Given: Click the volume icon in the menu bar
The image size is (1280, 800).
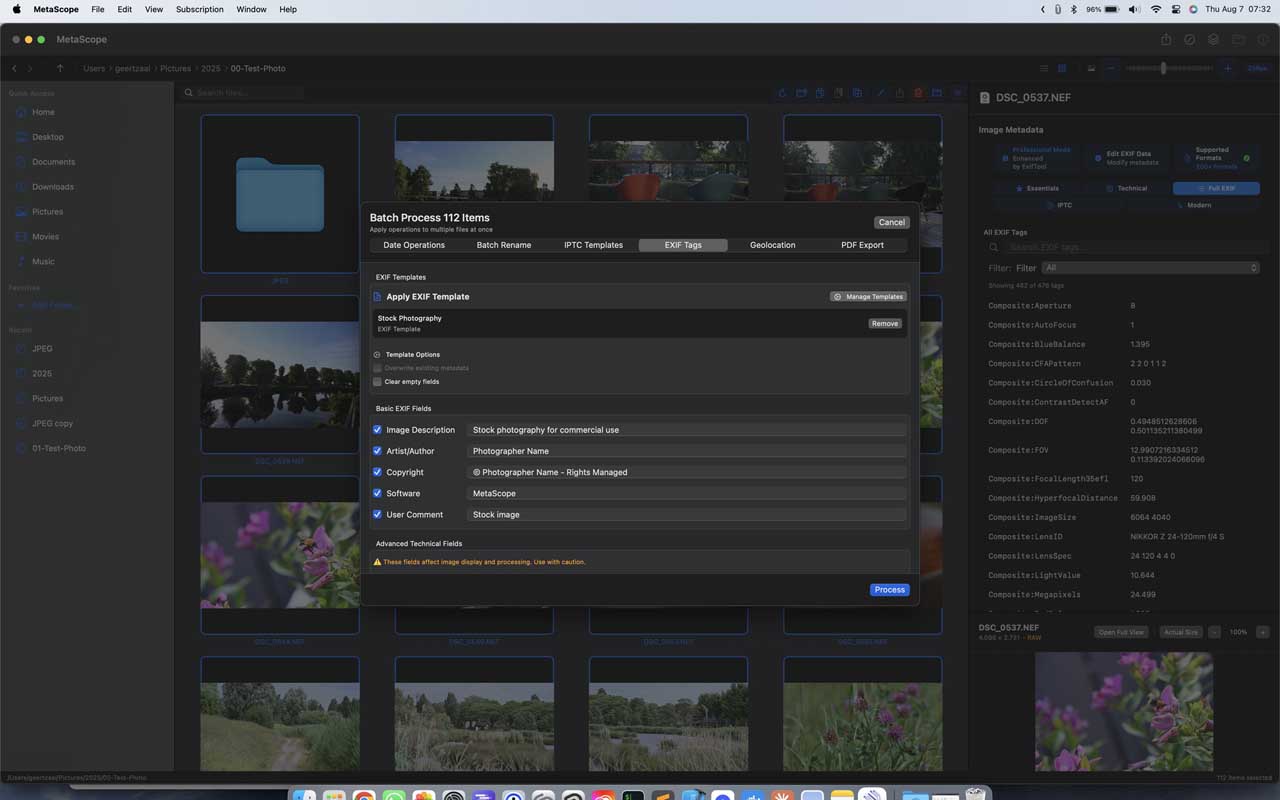Looking at the screenshot, I should [x=1134, y=9].
